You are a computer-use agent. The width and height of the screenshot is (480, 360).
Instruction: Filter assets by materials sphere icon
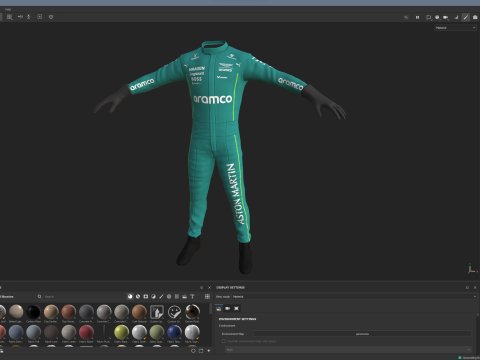point(130,296)
